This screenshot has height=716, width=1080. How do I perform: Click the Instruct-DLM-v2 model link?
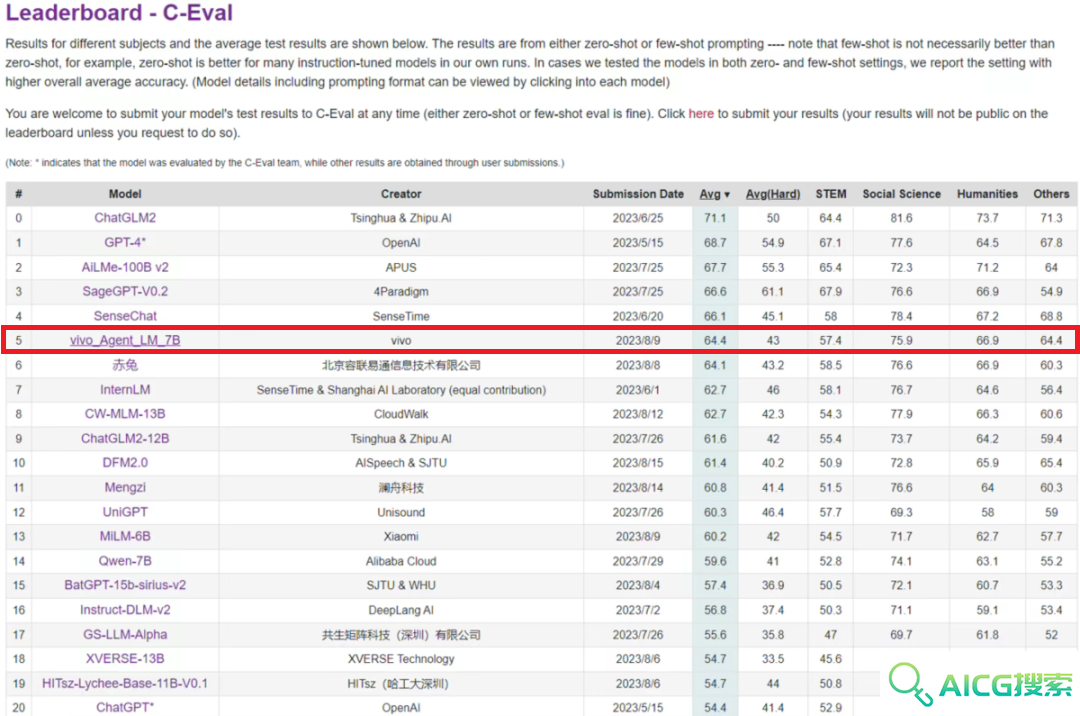(125, 610)
